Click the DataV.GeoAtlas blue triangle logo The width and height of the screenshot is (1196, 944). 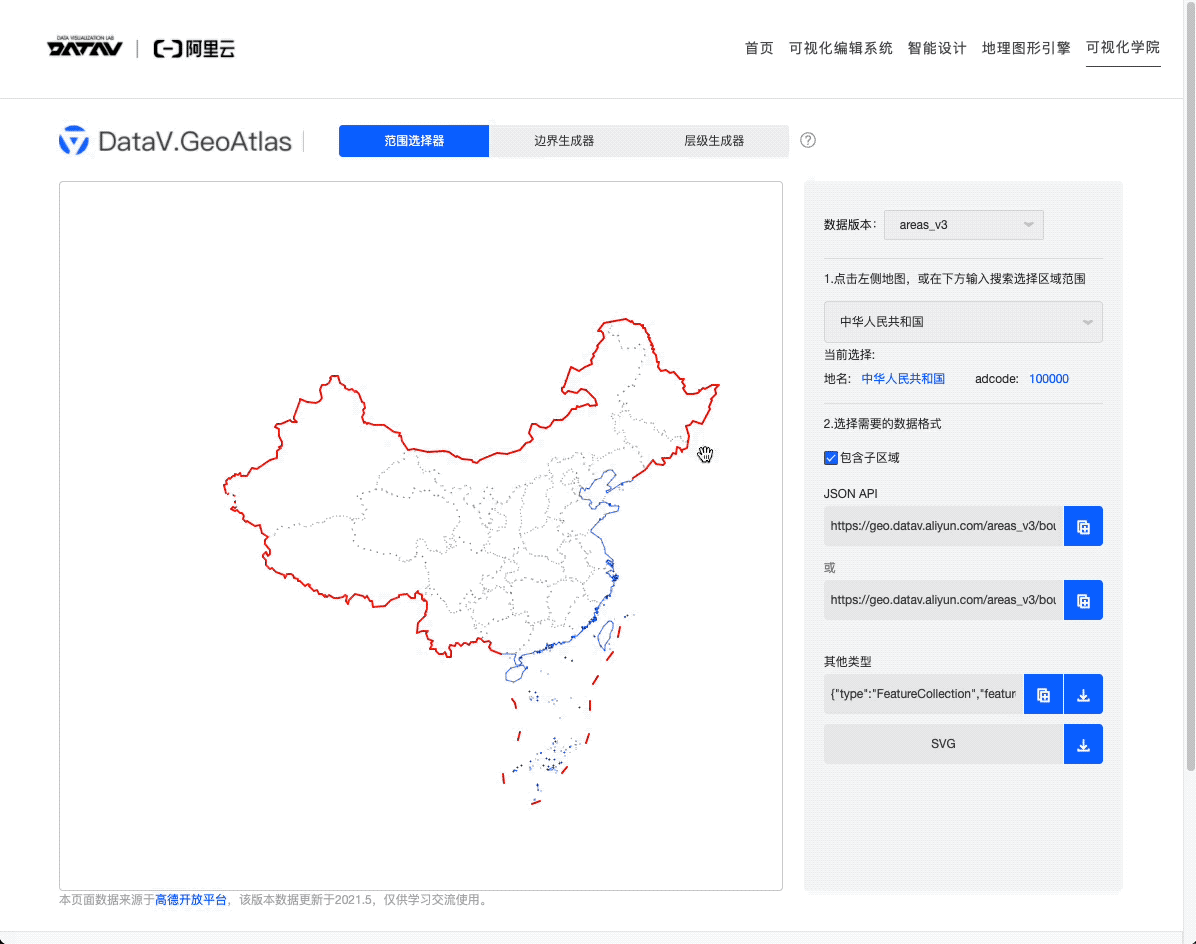pos(74,140)
